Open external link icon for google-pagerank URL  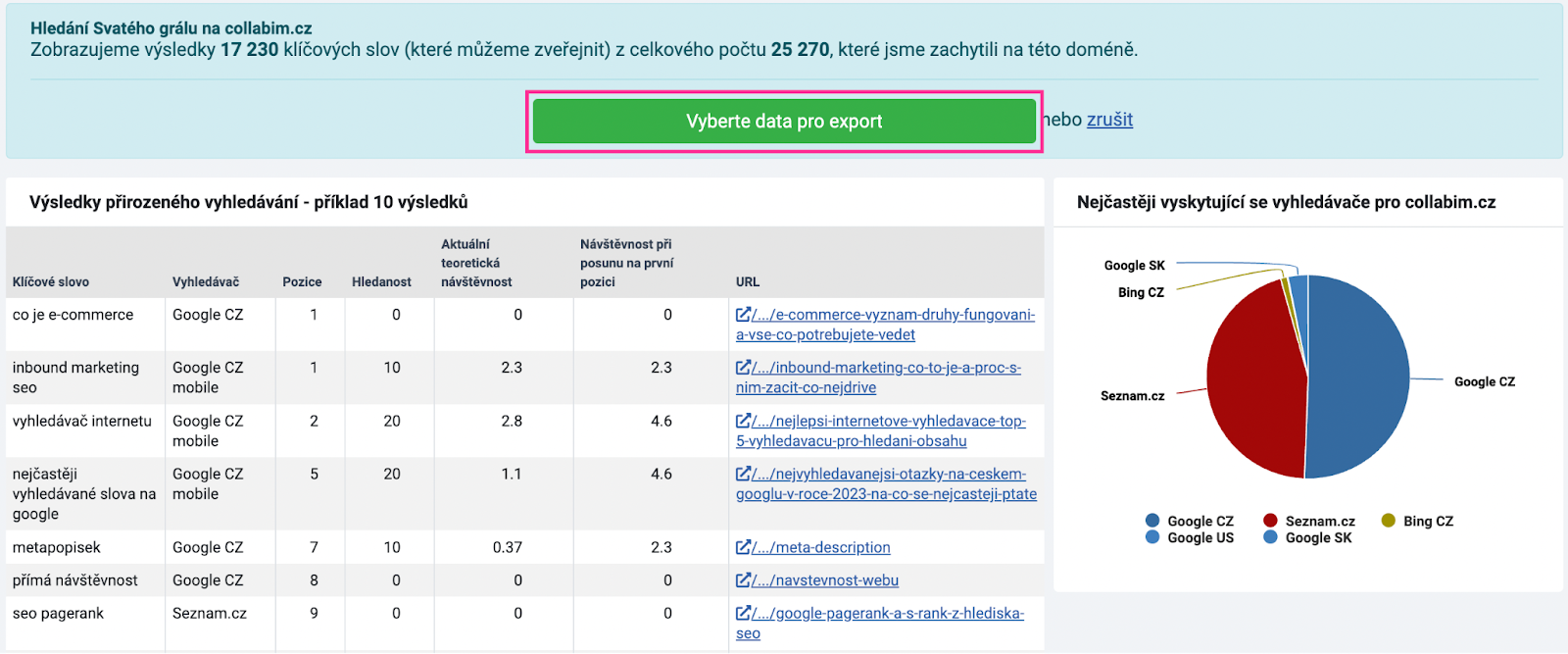tap(743, 613)
